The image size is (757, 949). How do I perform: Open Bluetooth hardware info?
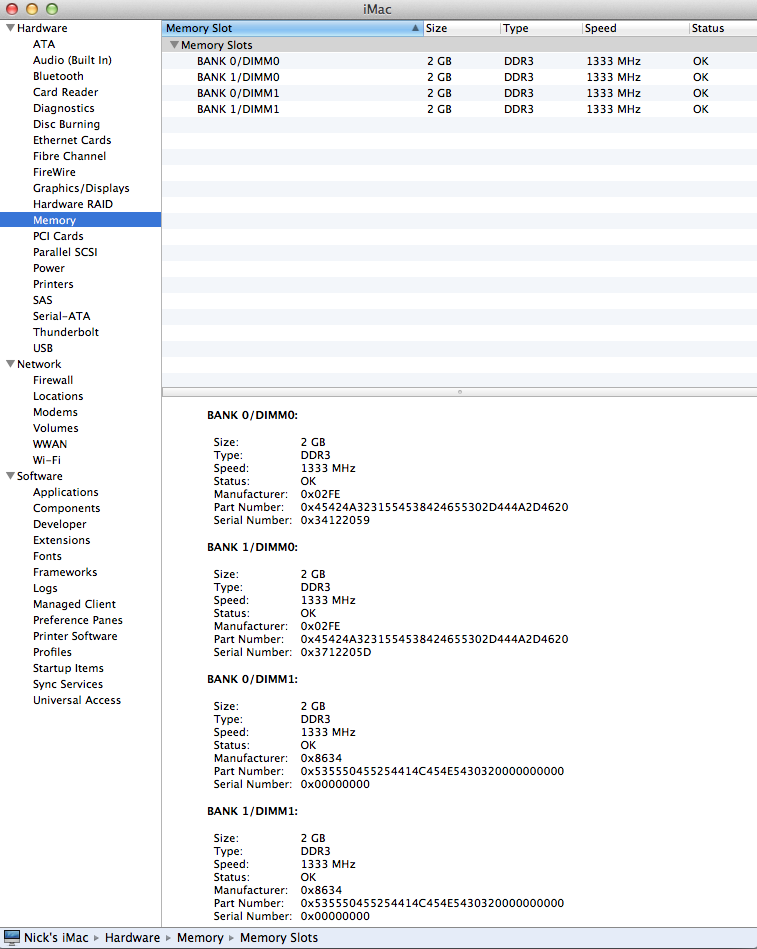(x=58, y=76)
